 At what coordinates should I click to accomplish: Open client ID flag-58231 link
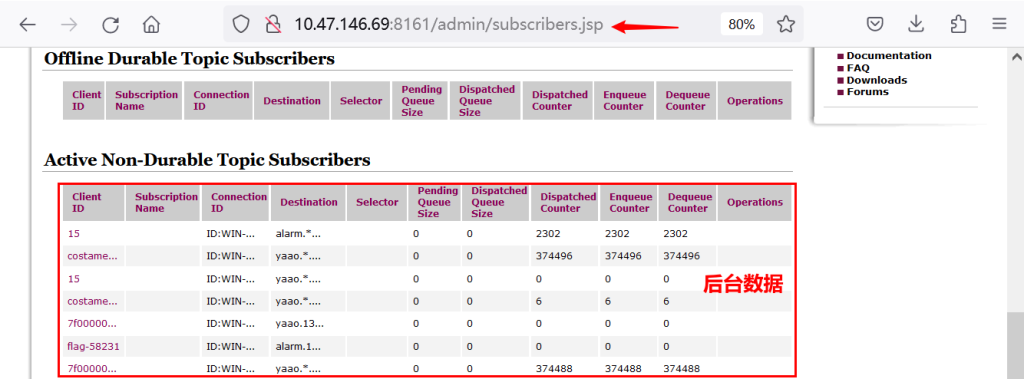coord(93,346)
